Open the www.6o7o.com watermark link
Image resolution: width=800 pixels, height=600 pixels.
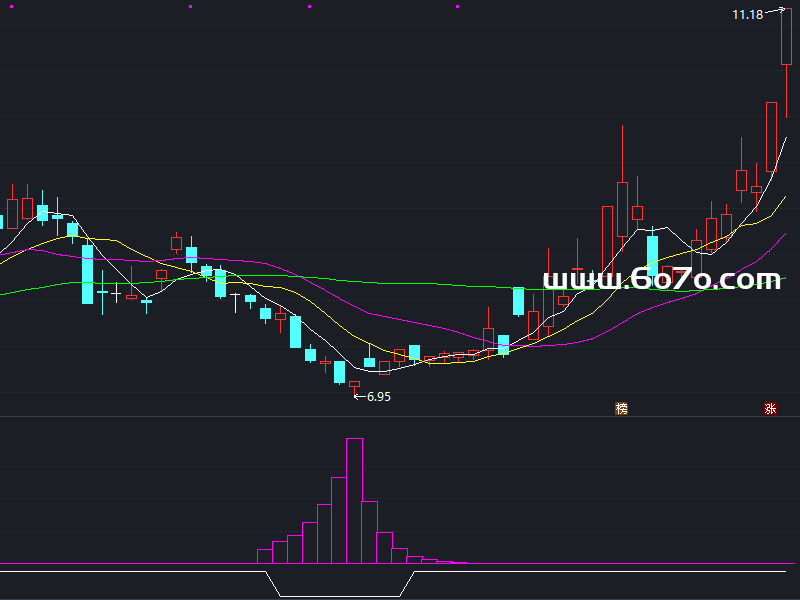coord(661,279)
